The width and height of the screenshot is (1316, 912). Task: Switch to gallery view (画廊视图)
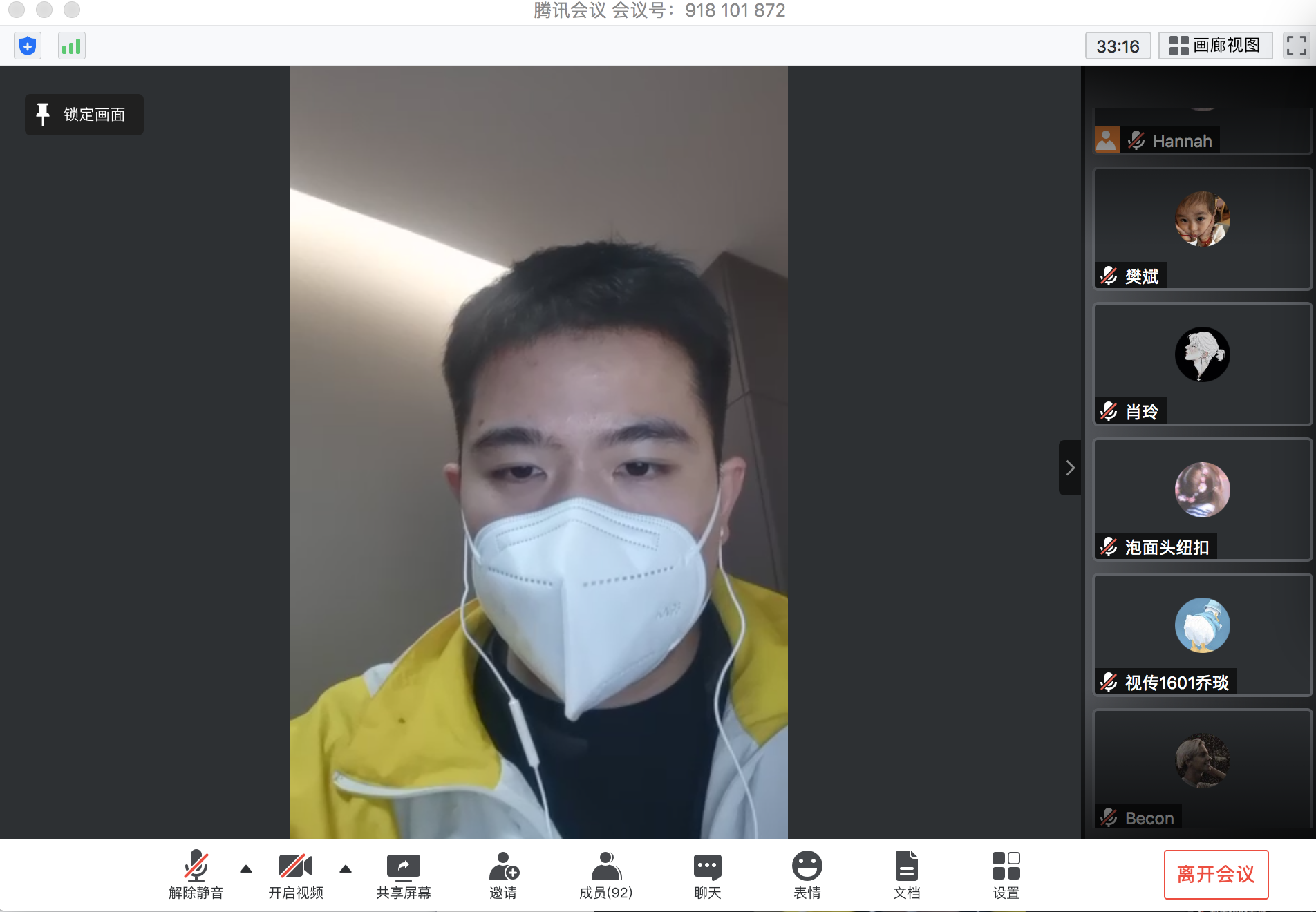point(1215,46)
